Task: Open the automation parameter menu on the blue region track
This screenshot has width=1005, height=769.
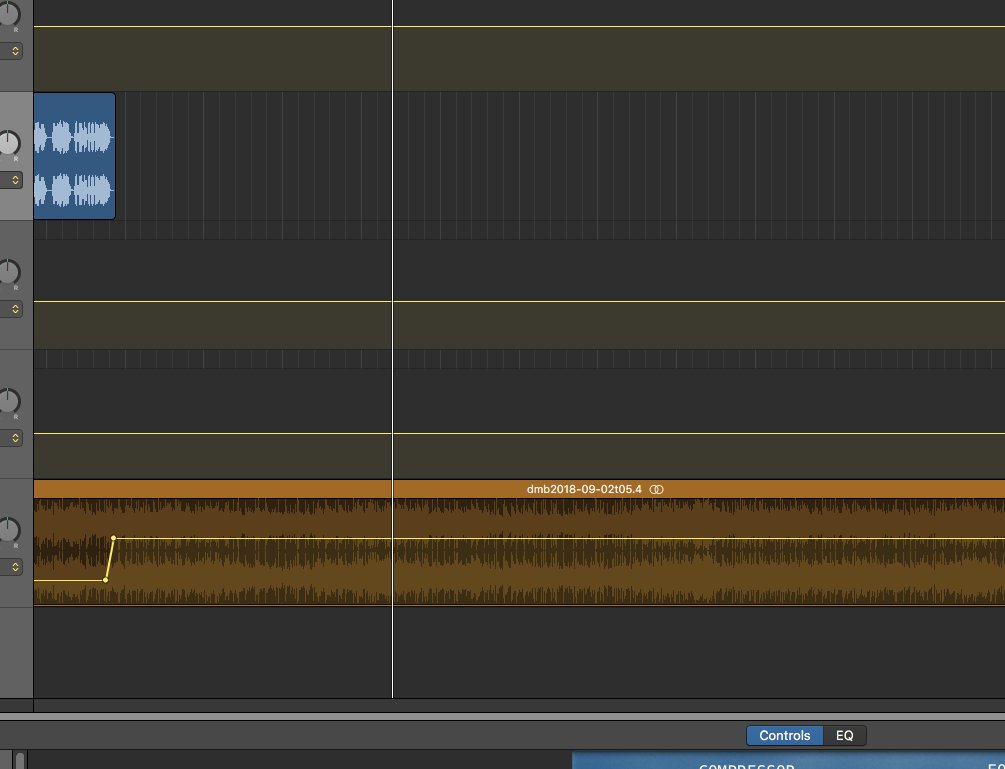Action: coord(12,180)
